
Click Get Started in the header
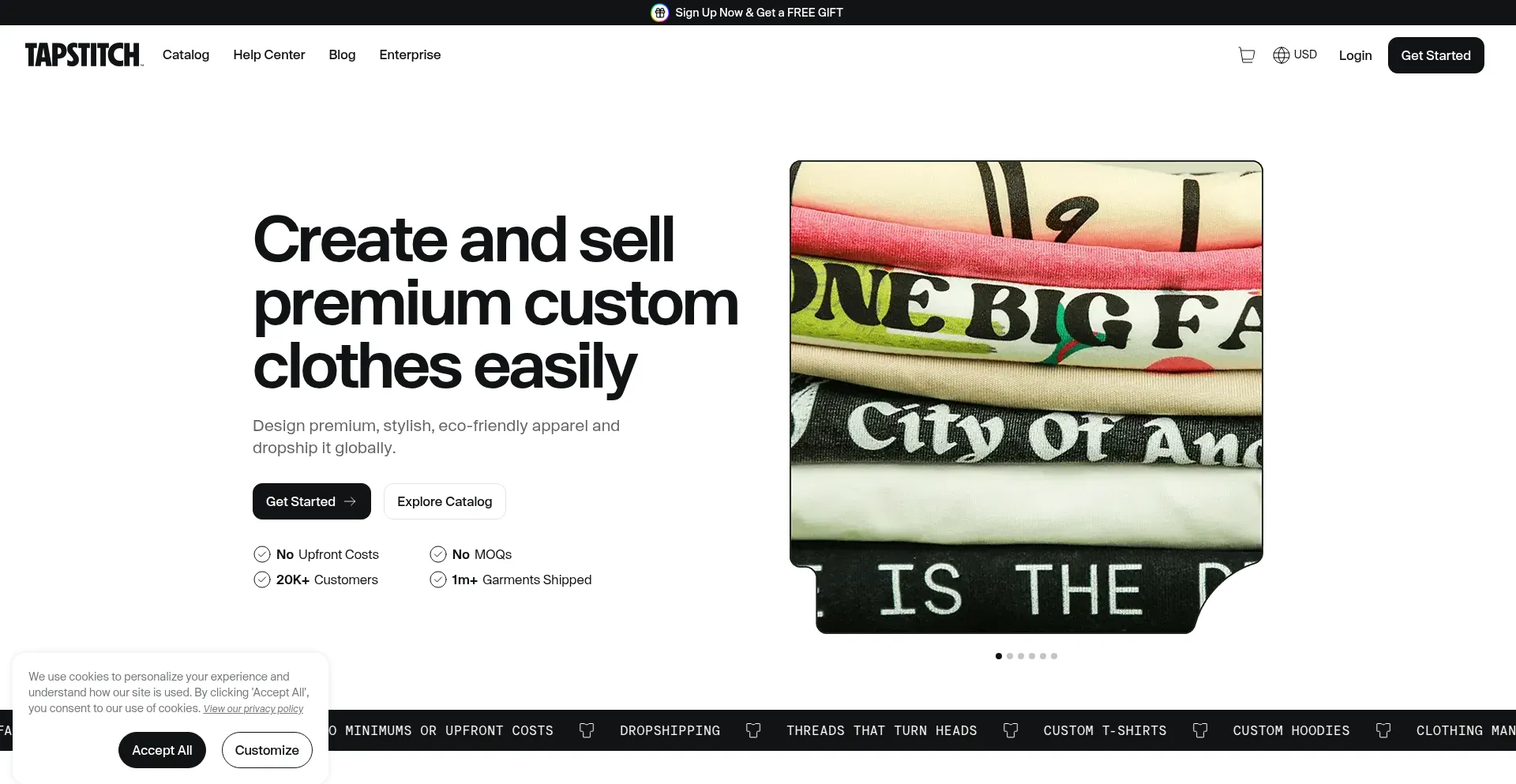(x=1435, y=55)
